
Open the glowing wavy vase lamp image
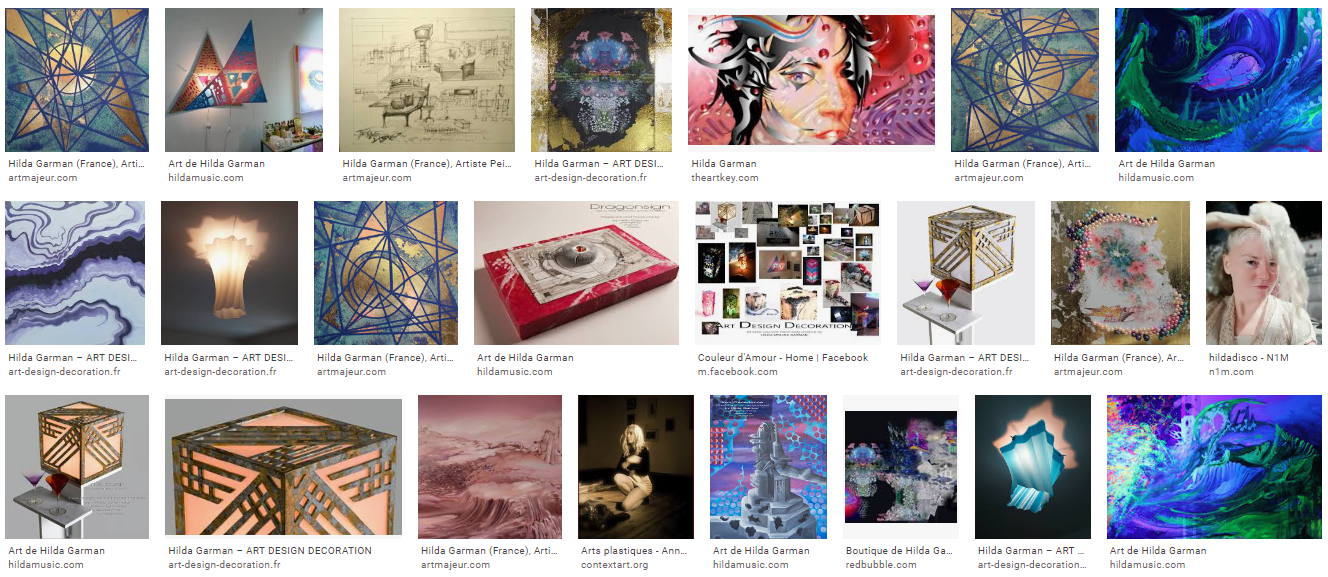point(229,273)
